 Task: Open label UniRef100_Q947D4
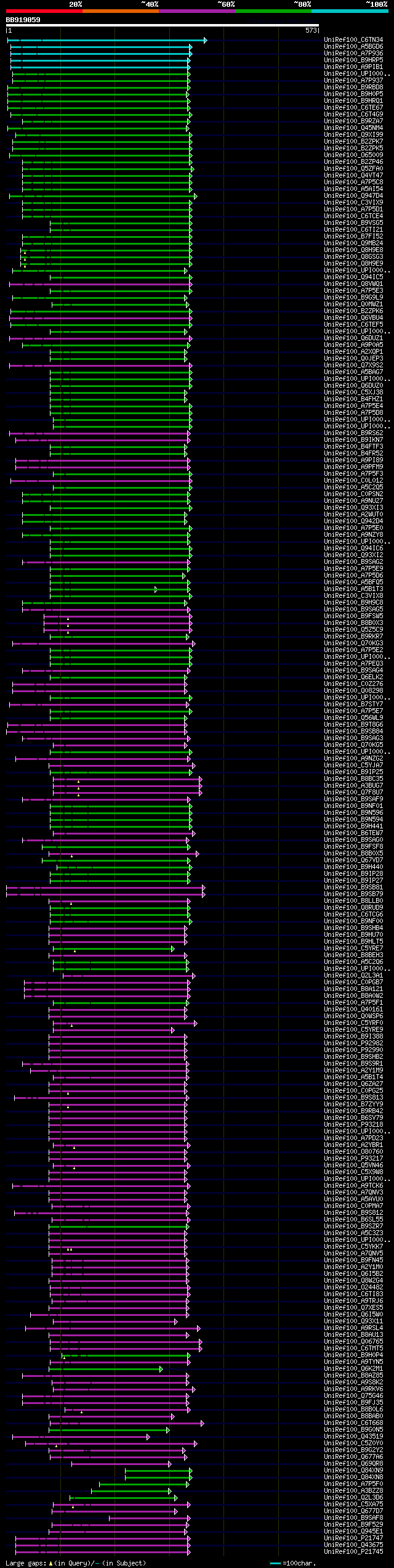pos(353,196)
